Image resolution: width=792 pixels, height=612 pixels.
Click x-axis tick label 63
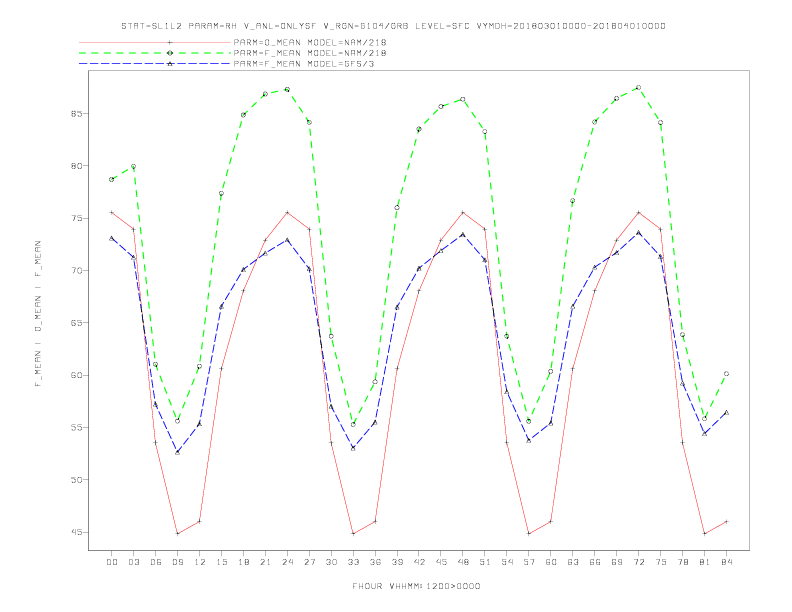(573, 562)
